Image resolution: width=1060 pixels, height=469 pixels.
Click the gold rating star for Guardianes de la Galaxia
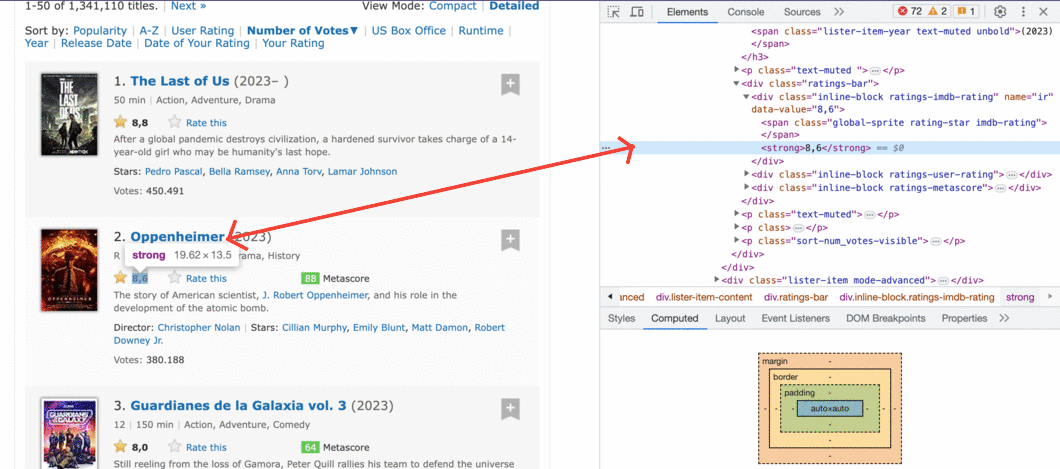click(120, 447)
